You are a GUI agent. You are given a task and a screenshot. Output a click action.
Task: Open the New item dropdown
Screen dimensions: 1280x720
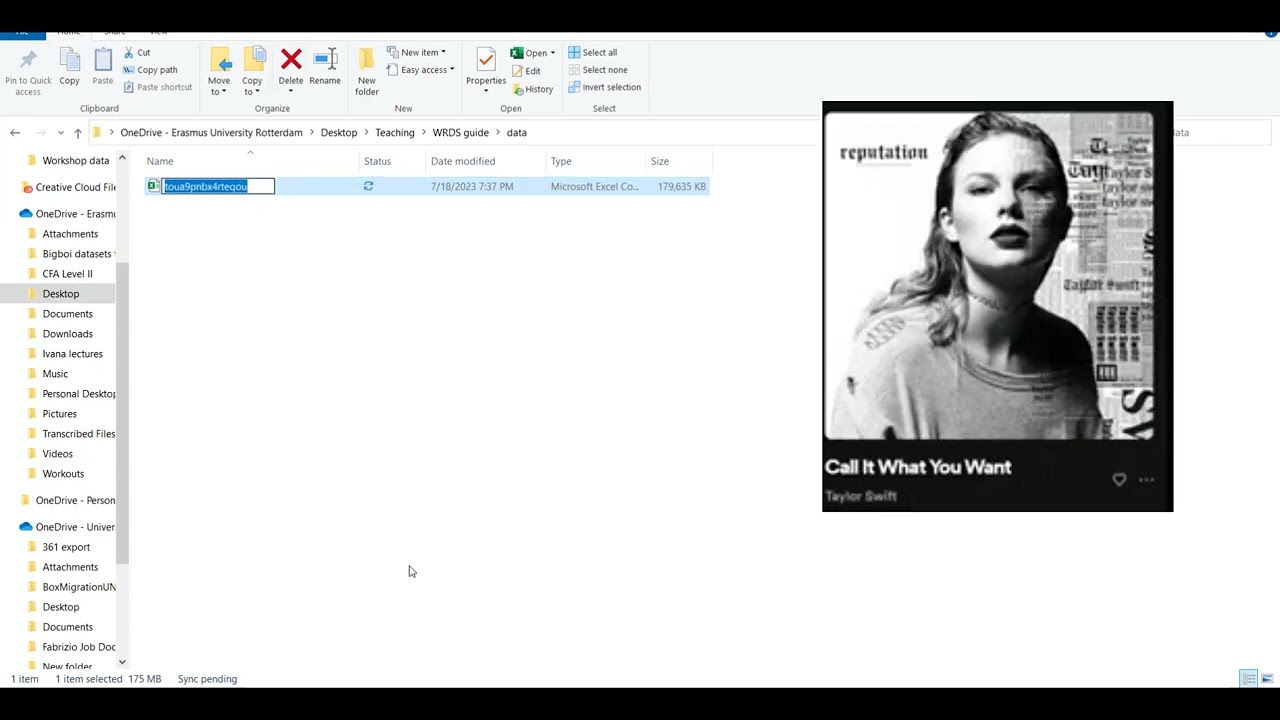[417, 52]
